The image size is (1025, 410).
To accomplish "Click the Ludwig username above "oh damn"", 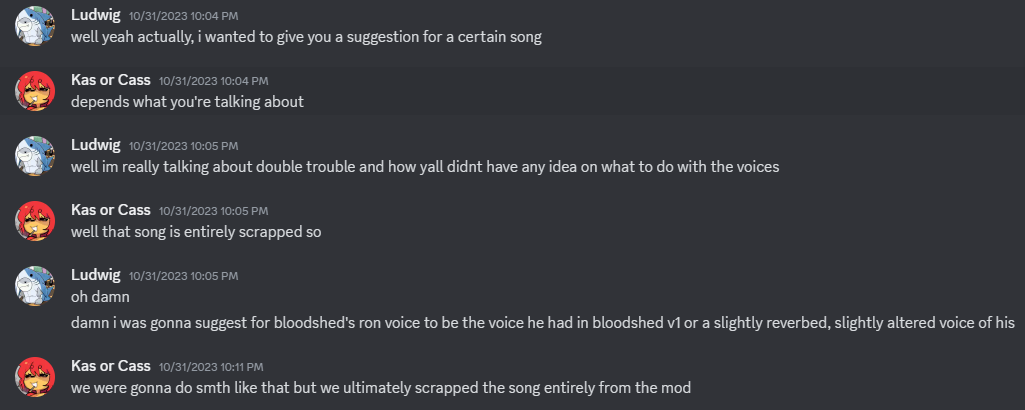I will (96, 275).
